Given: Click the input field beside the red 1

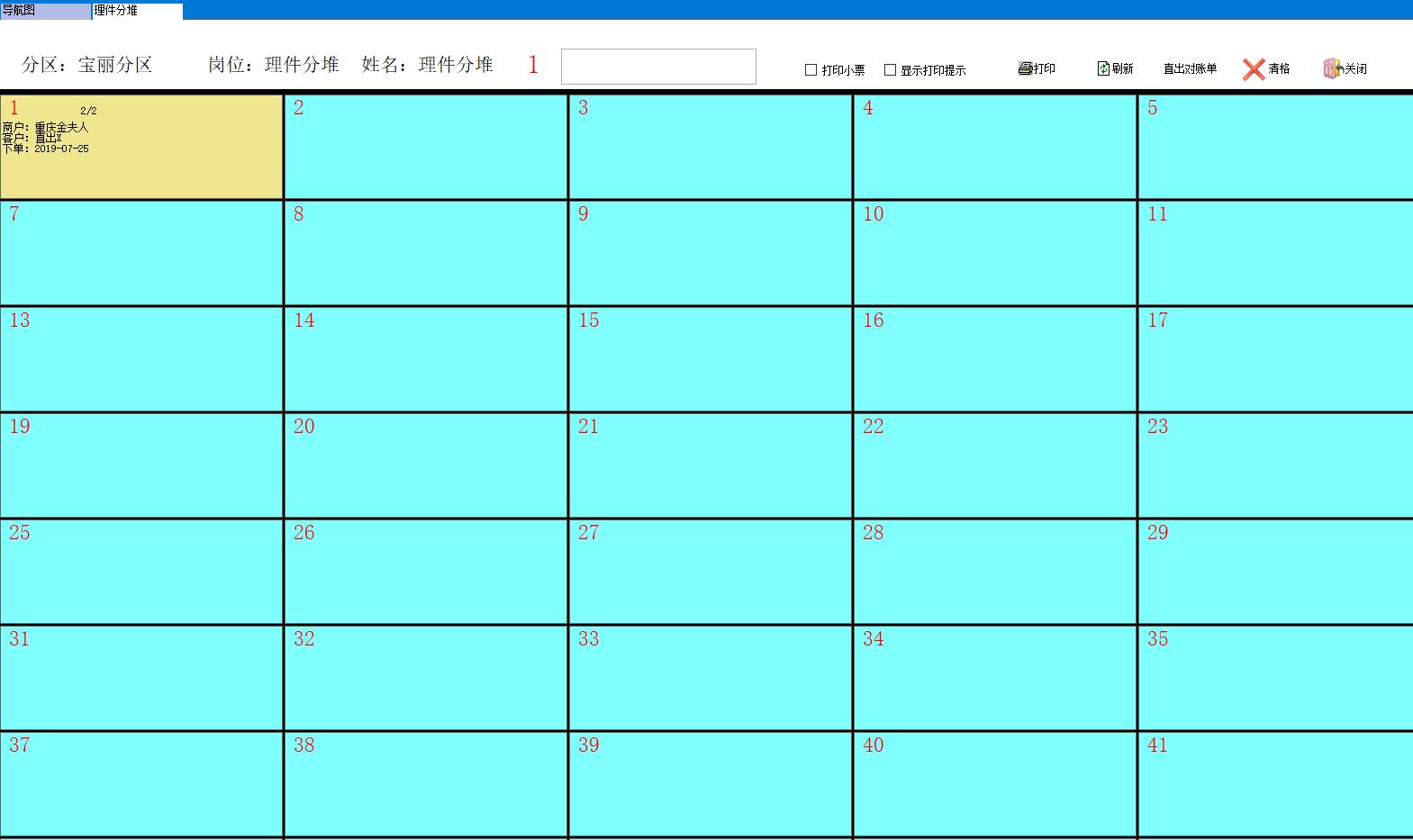Looking at the screenshot, I should [x=658, y=67].
